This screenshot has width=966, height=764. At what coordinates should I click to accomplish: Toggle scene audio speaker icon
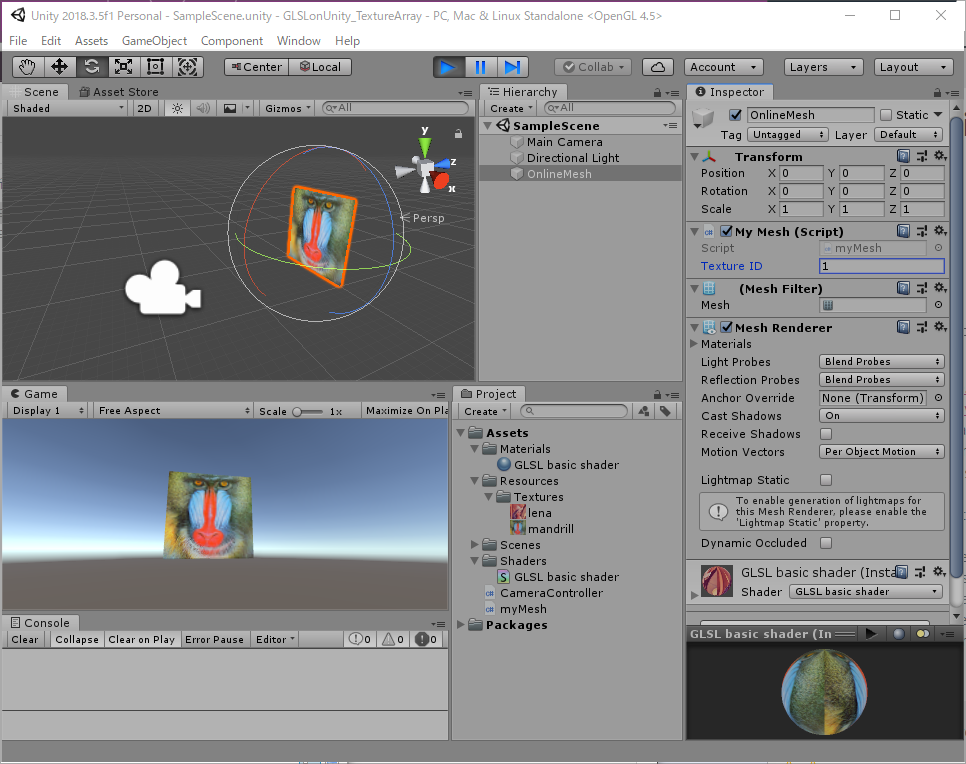203,108
